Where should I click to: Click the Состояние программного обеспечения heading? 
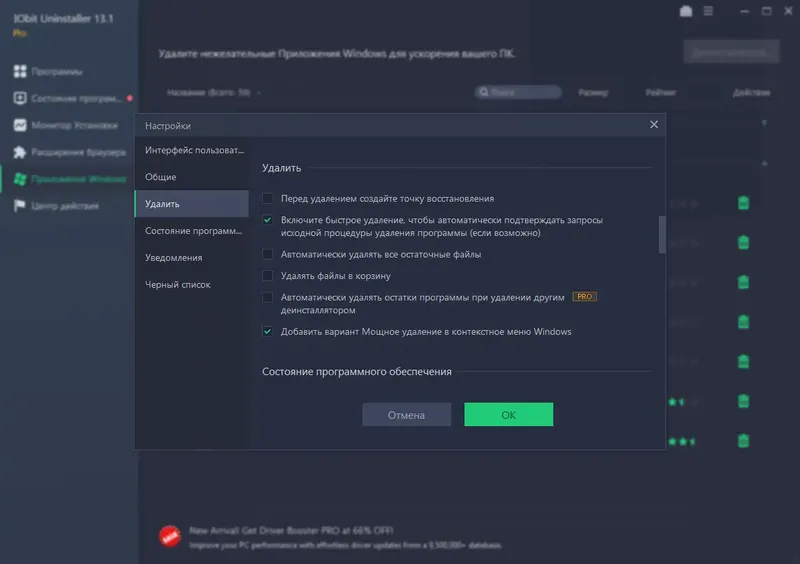[357, 372]
